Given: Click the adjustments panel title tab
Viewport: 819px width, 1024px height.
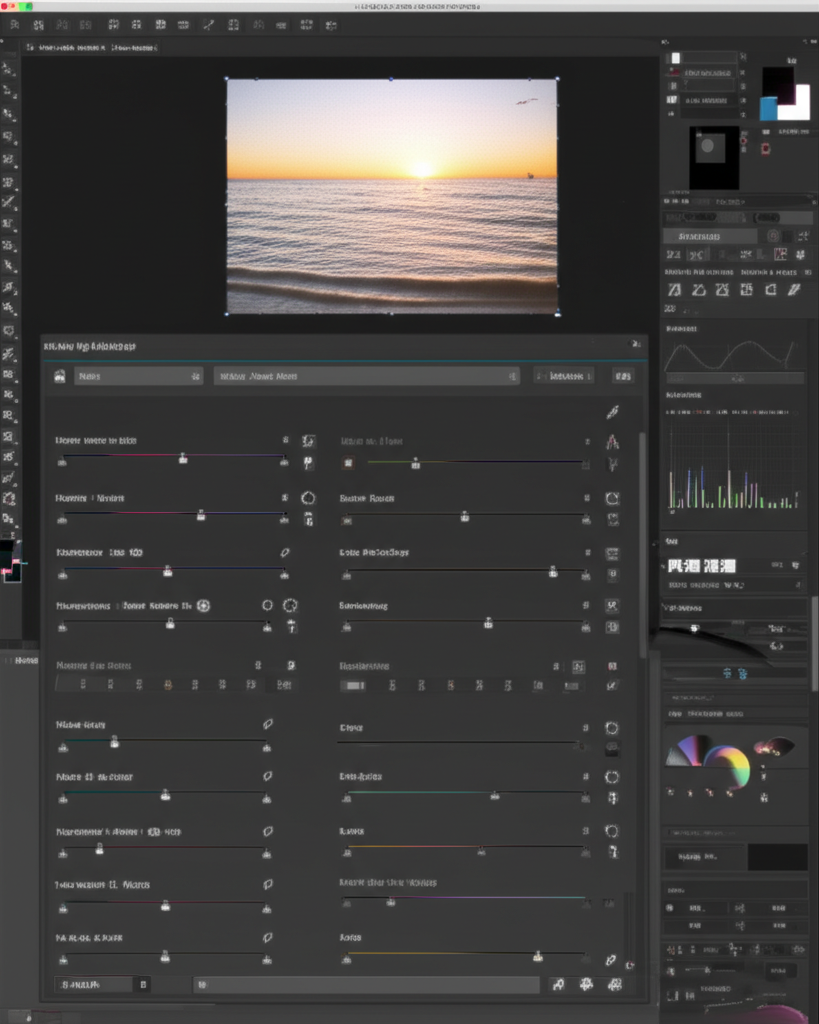Looking at the screenshot, I should coord(90,346).
